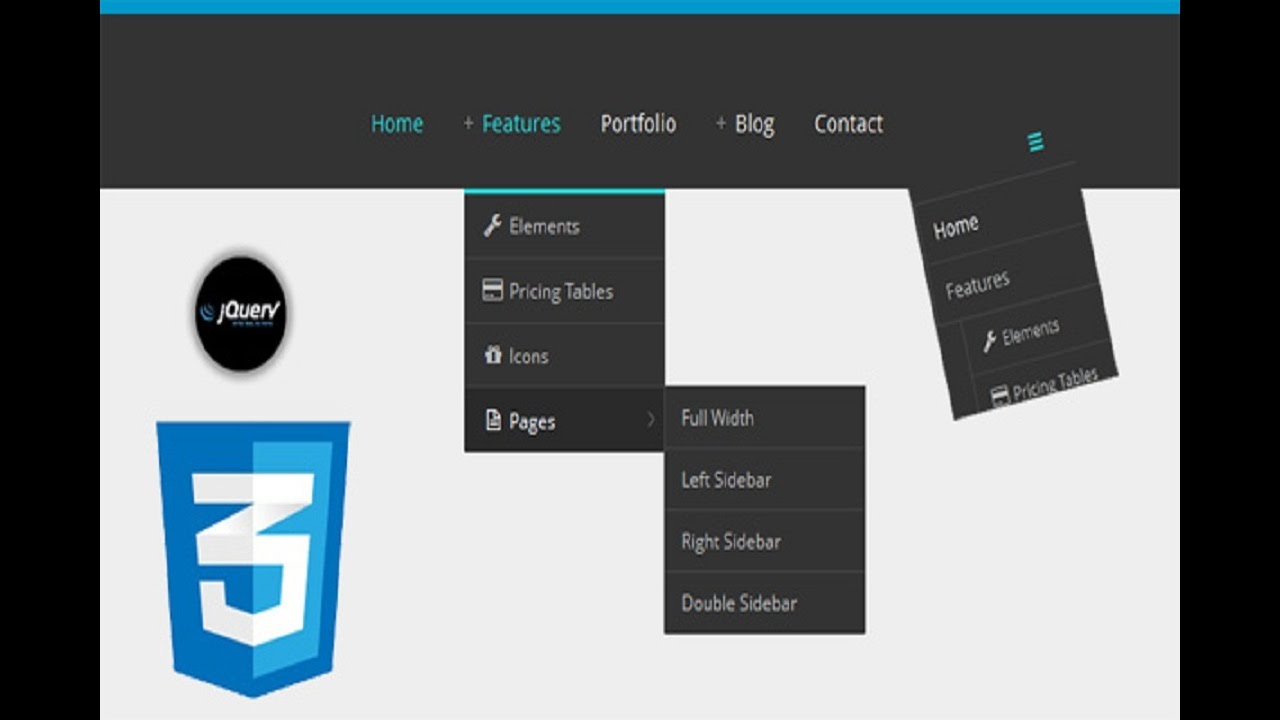This screenshot has height=720, width=1280.
Task: Click the round jQuery logo
Action: pos(241,313)
